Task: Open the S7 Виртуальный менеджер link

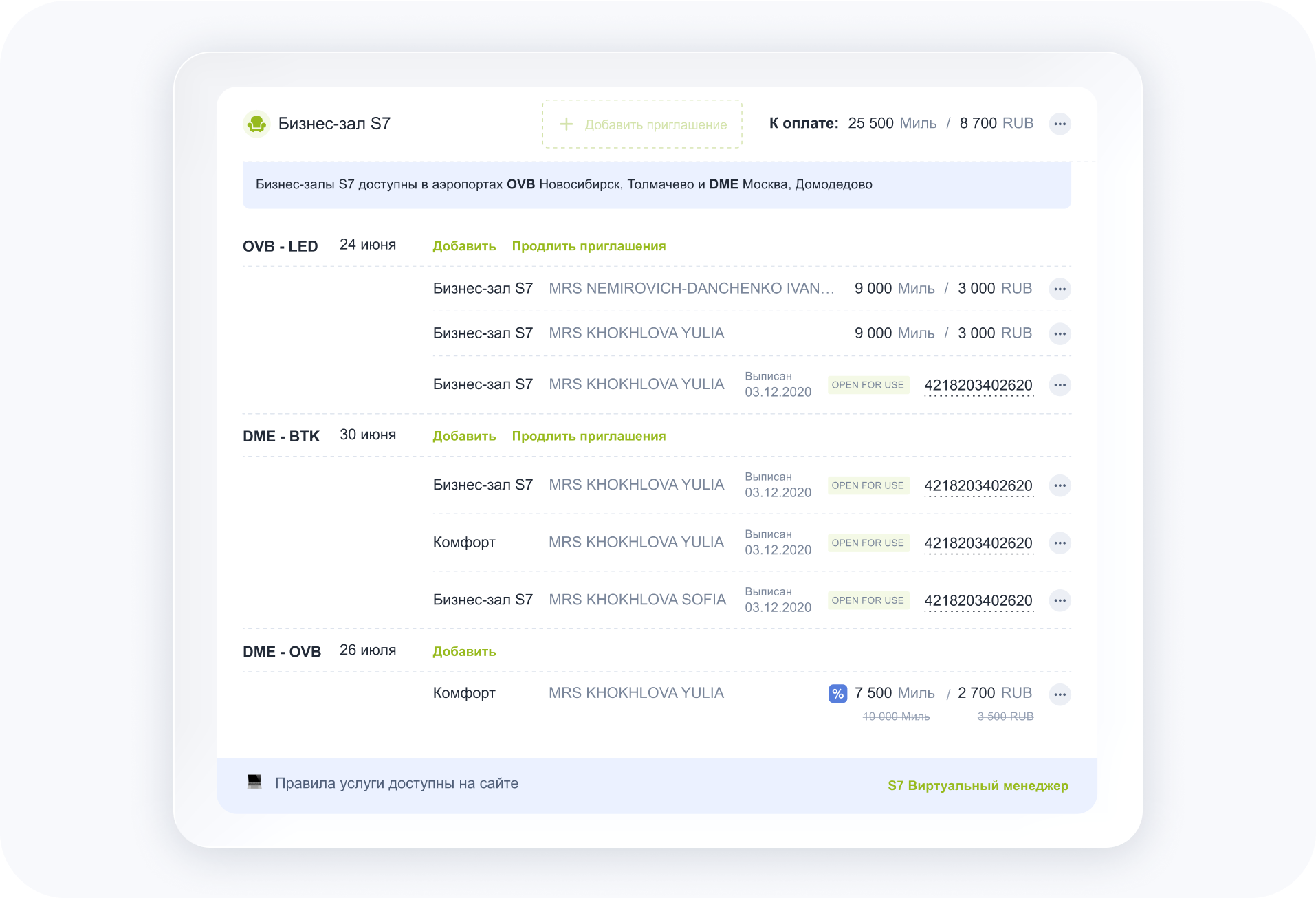Action: pyautogui.click(x=978, y=785)
